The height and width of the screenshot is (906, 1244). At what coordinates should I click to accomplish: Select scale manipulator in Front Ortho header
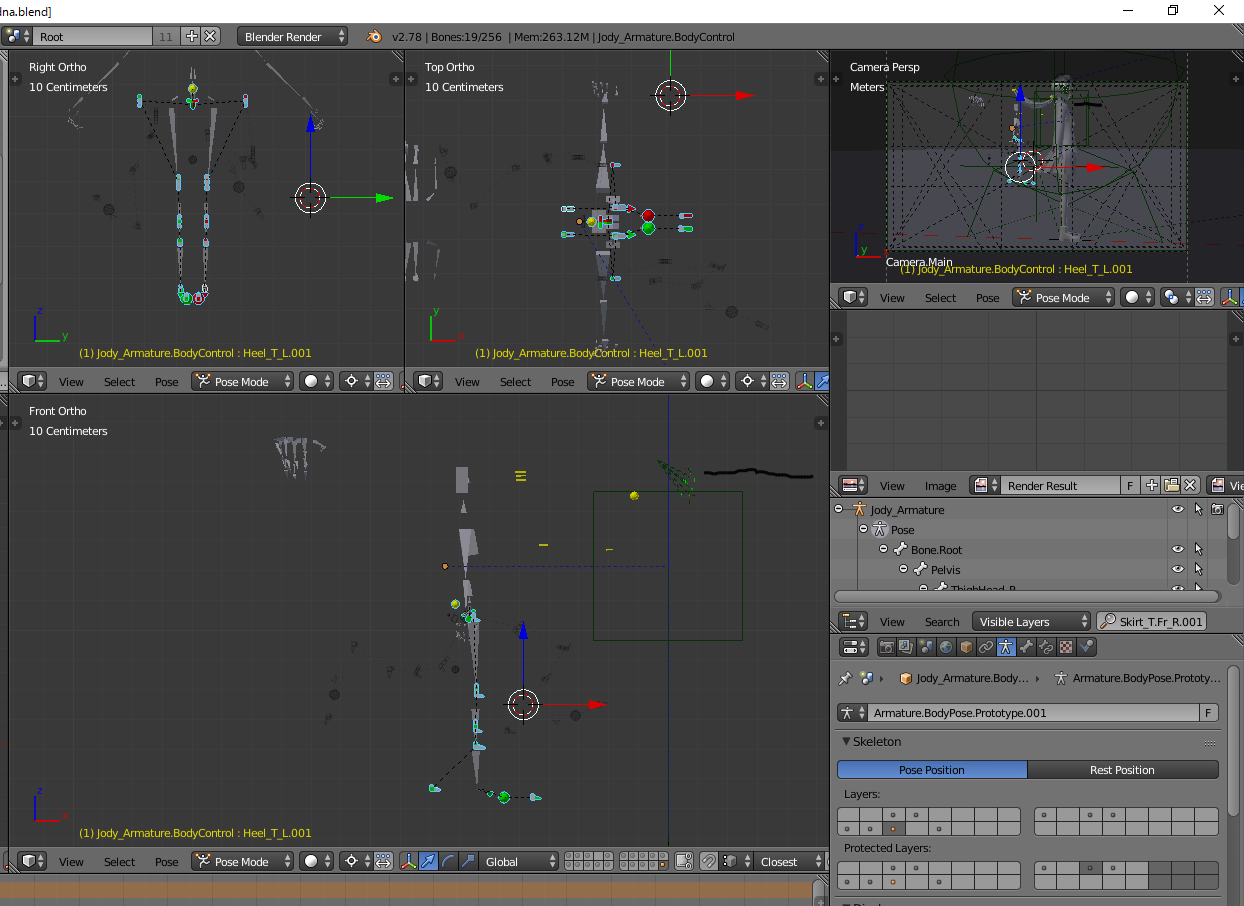click(468, 862)
